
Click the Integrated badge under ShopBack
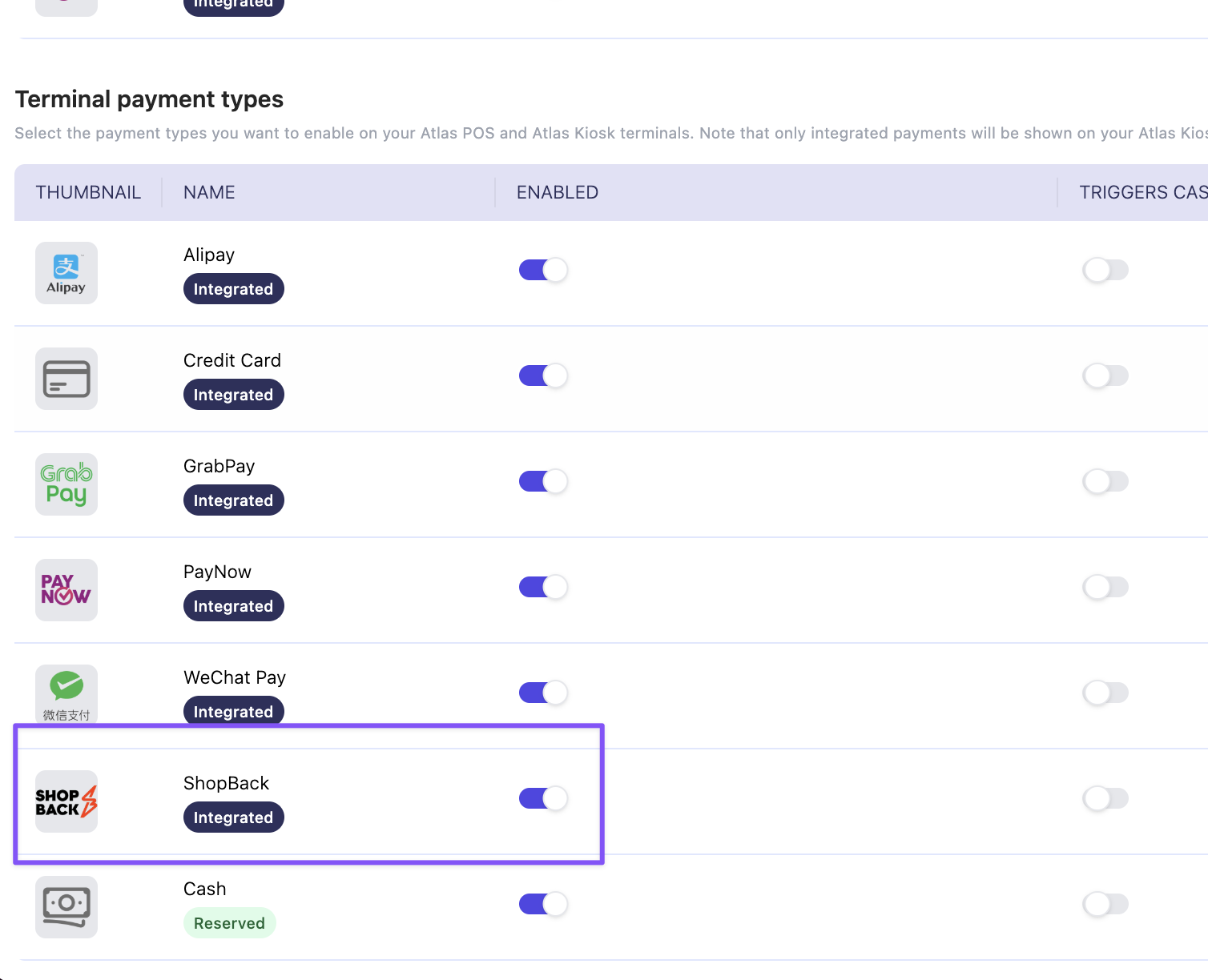(x=234, y=817)
